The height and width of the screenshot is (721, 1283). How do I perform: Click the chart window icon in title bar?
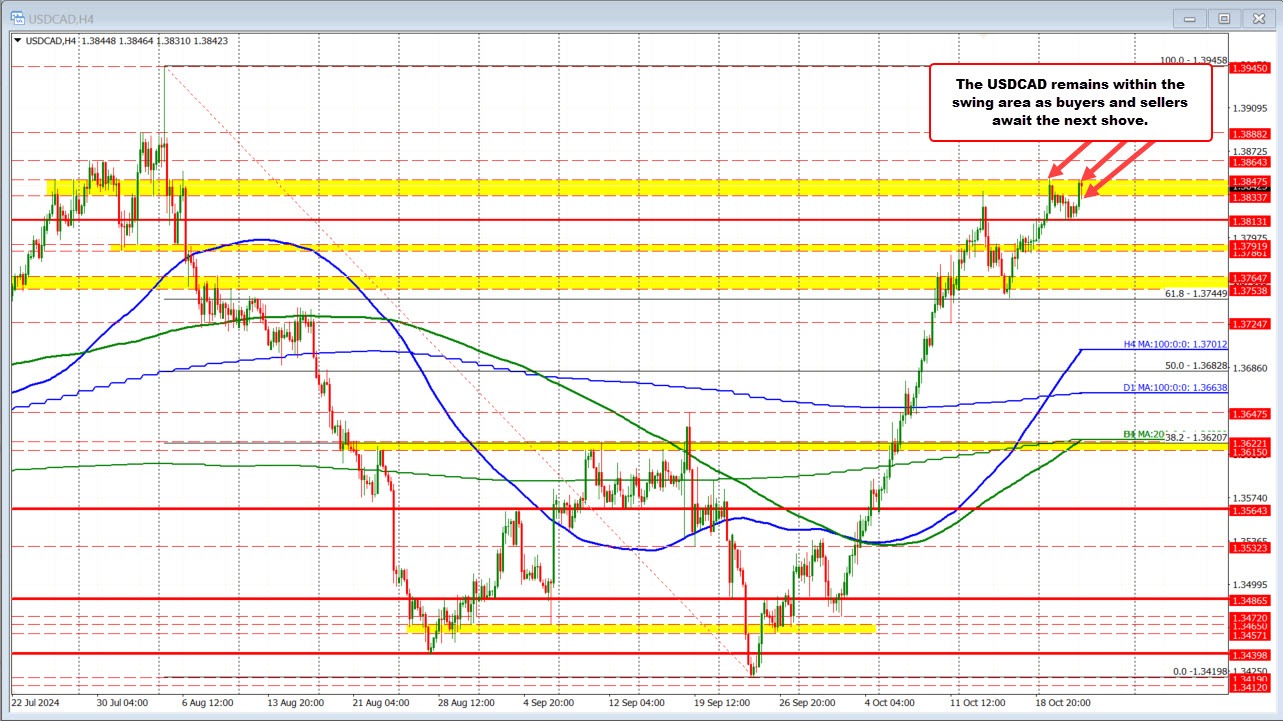point(16,16)
